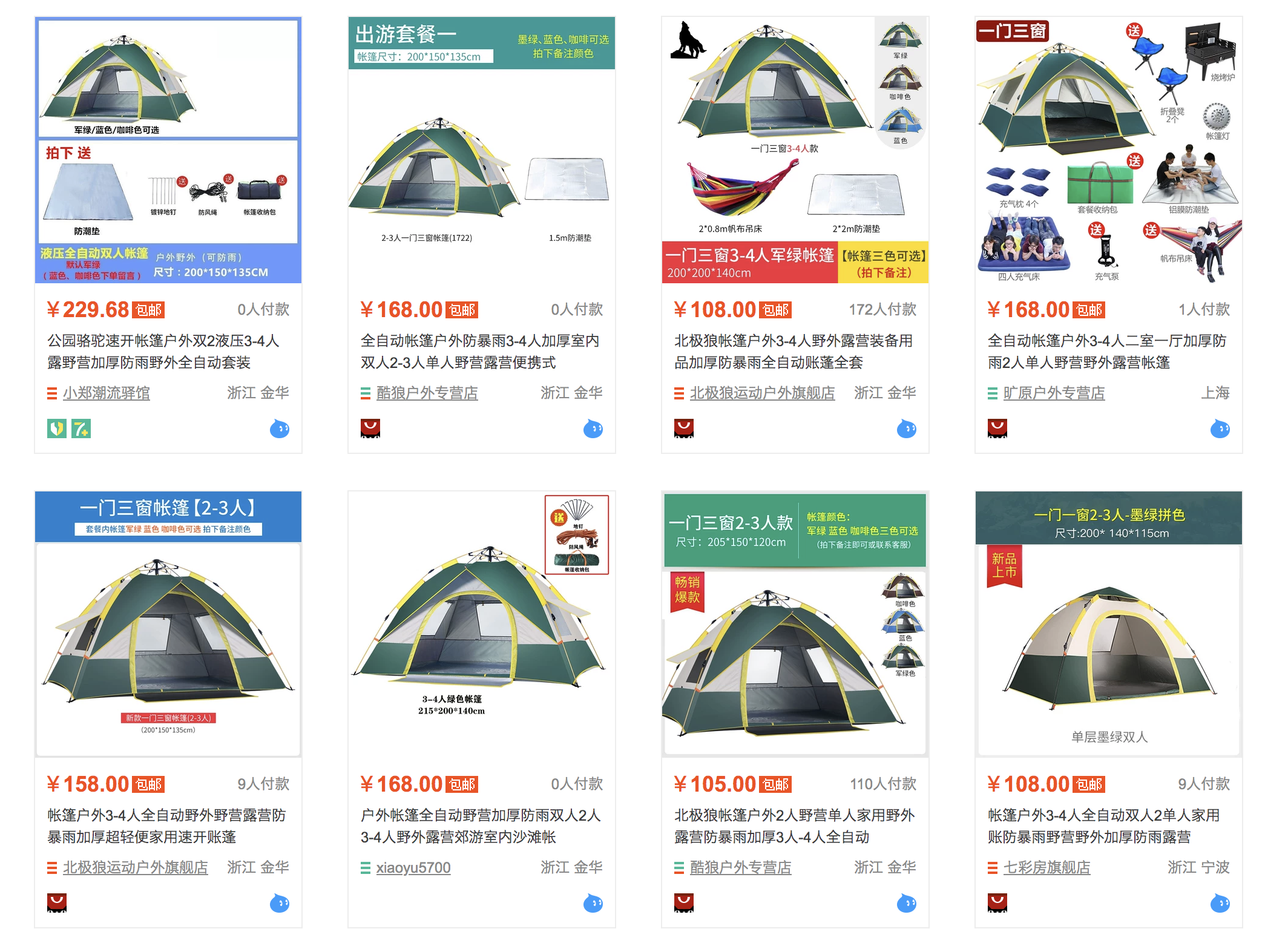Open Wangwang chat for the ¥108 北极狼 tent

907,429
